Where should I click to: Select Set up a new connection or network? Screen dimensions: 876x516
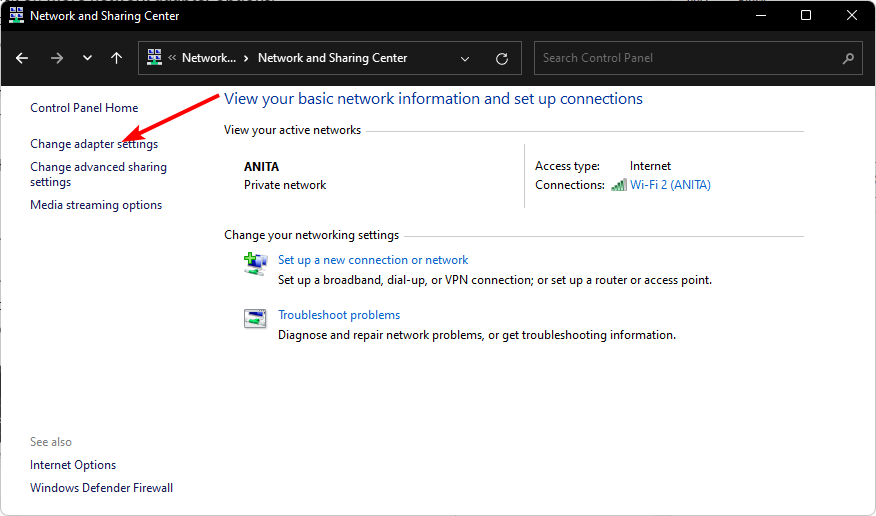coord(373,260)
